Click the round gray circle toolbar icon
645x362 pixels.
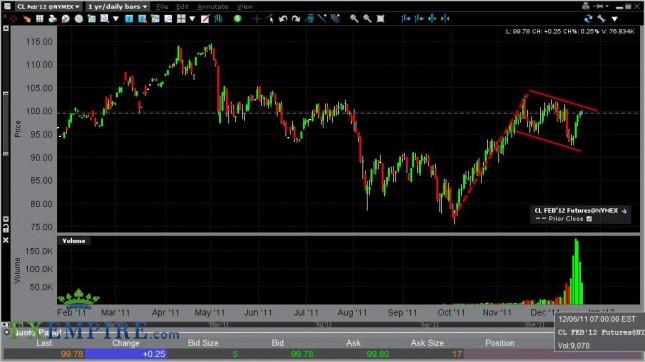79,19
